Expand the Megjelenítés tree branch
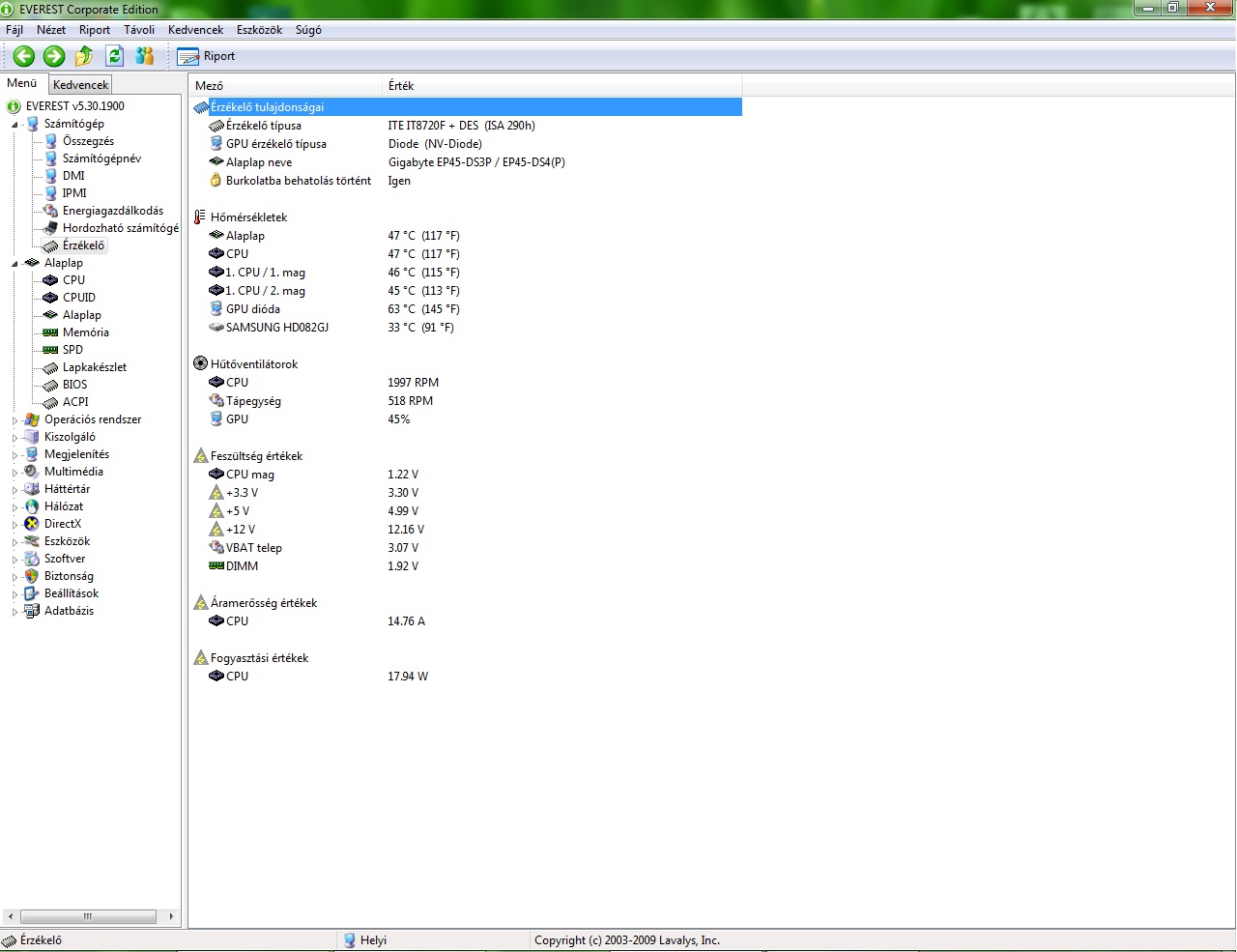1237x952 pixels. [x=14, y=455]
